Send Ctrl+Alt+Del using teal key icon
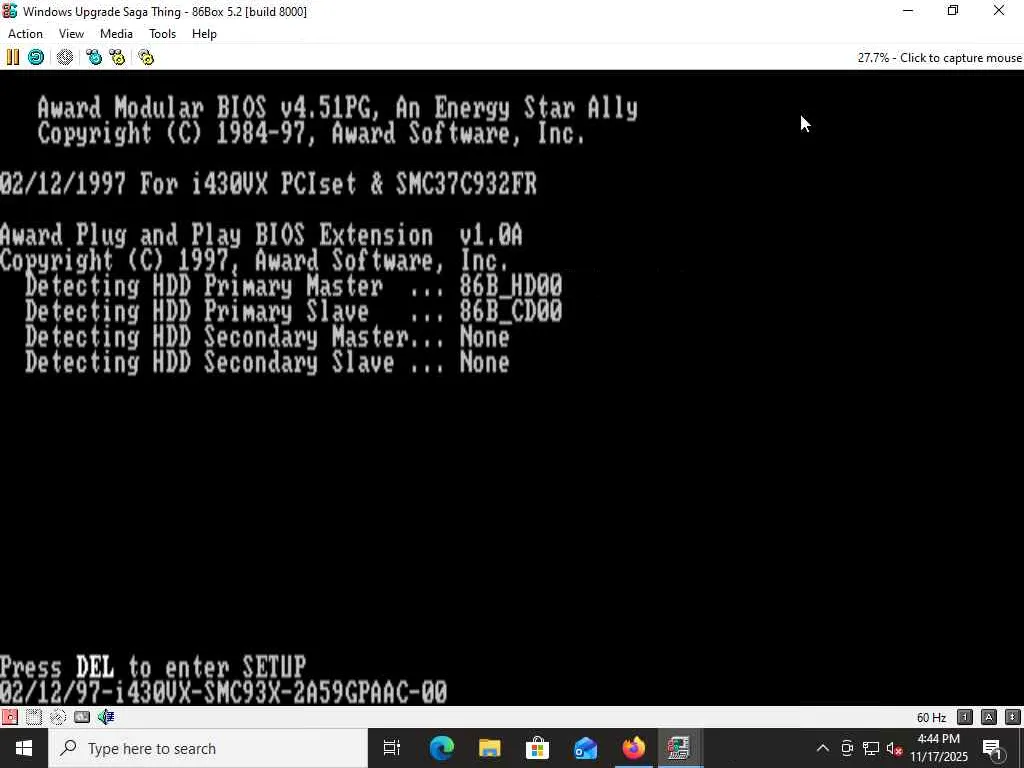 pos(94,57)
